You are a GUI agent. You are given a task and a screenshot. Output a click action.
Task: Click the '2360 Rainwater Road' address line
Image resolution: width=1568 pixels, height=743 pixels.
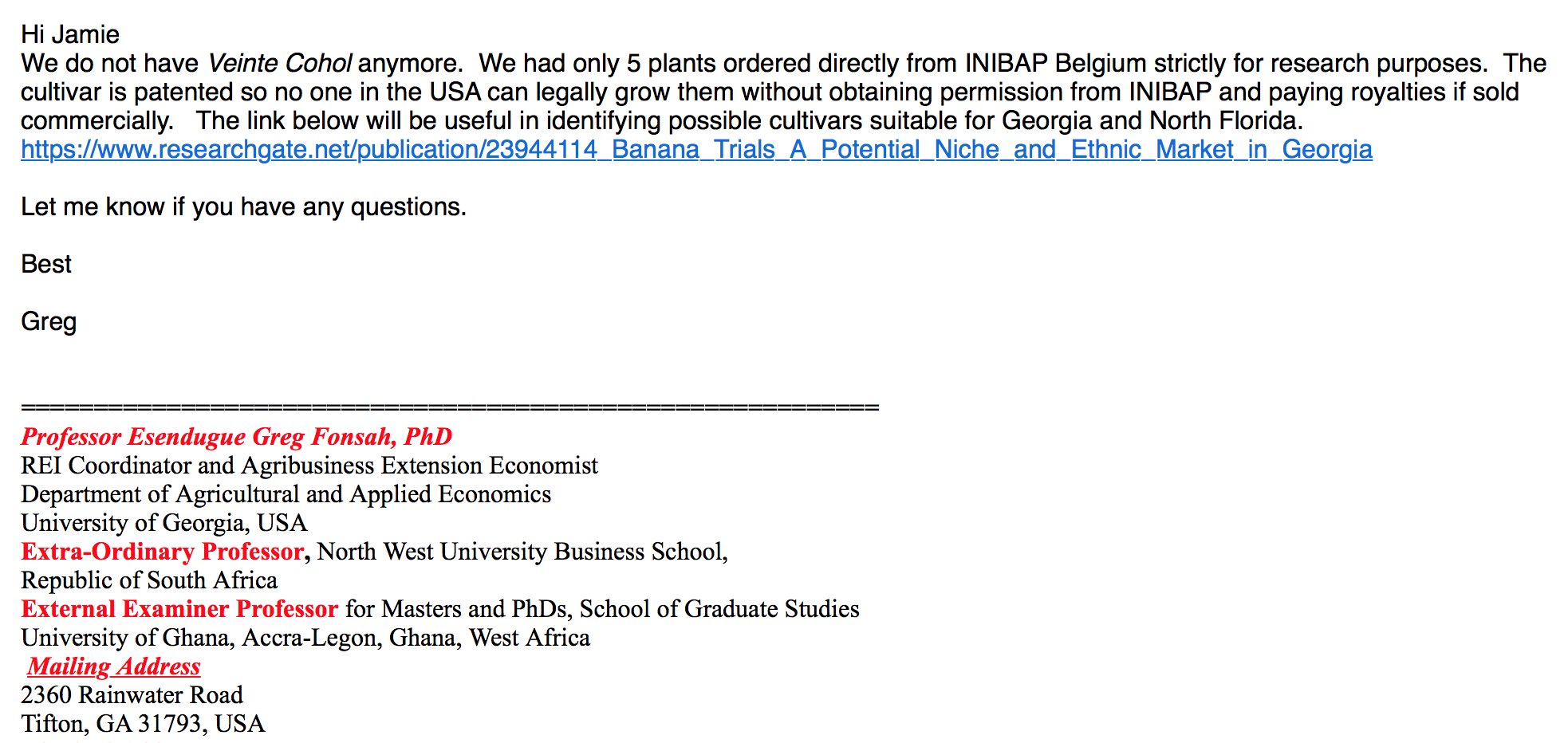click(132, 695)
